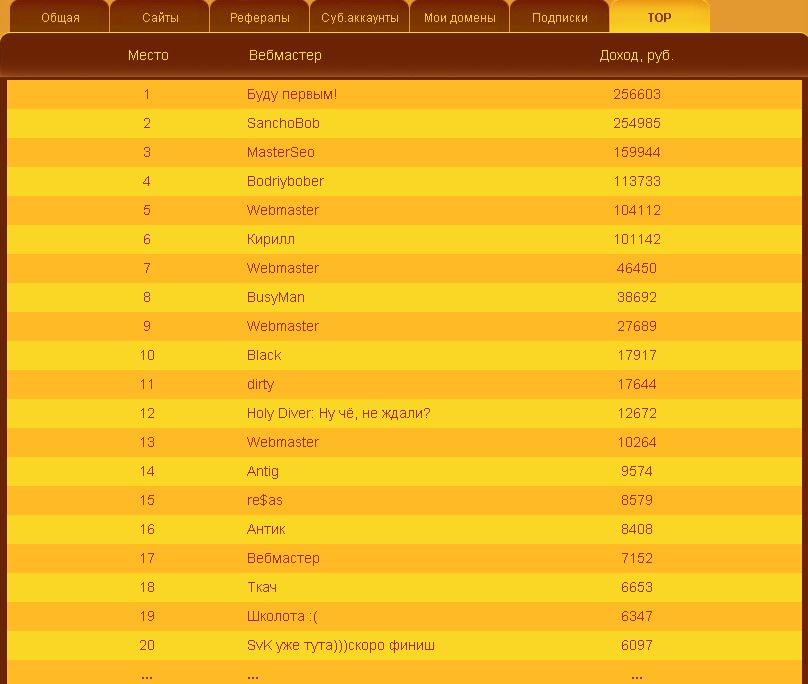
Task: Click place number 20
Action: (147, 645)
